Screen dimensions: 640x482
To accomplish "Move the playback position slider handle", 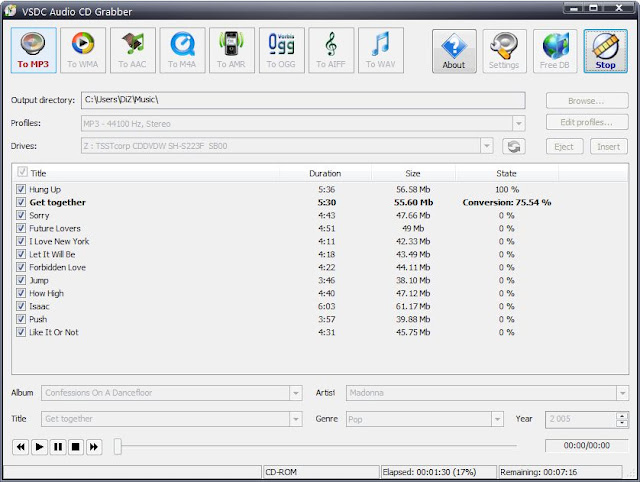I will (x=118, y=446).
